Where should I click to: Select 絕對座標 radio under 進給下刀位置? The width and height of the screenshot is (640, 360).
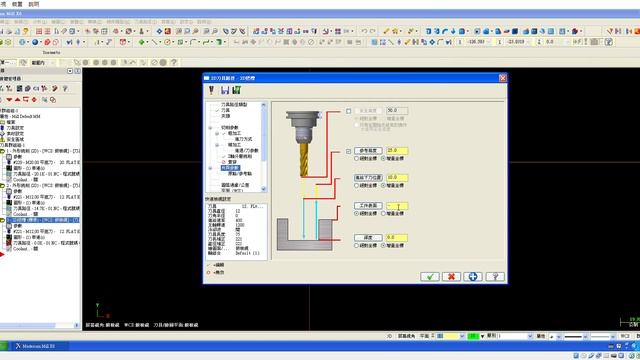[x=356, y=186]
